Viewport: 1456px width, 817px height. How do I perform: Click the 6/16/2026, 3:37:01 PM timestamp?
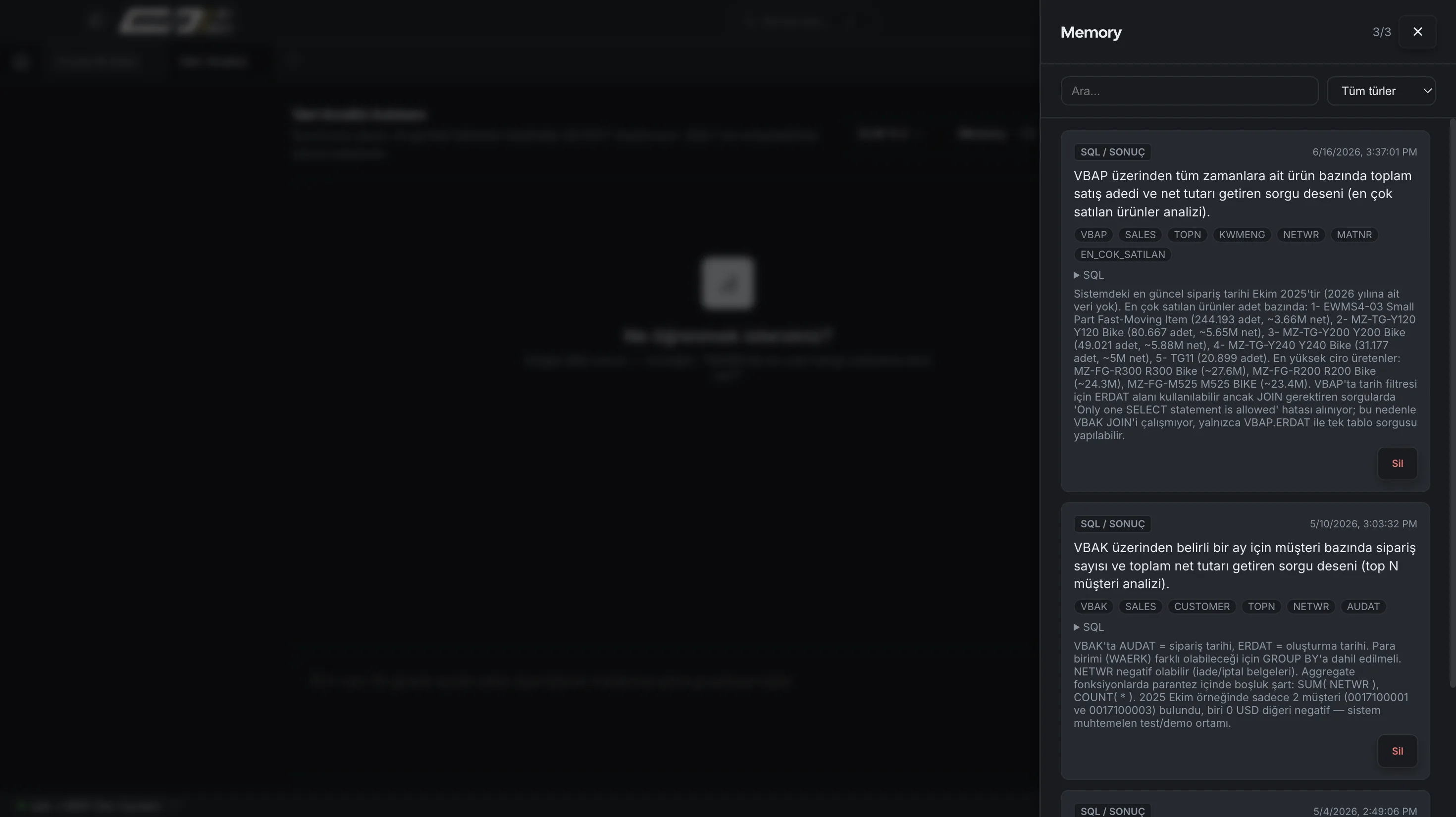[1364, 153]
